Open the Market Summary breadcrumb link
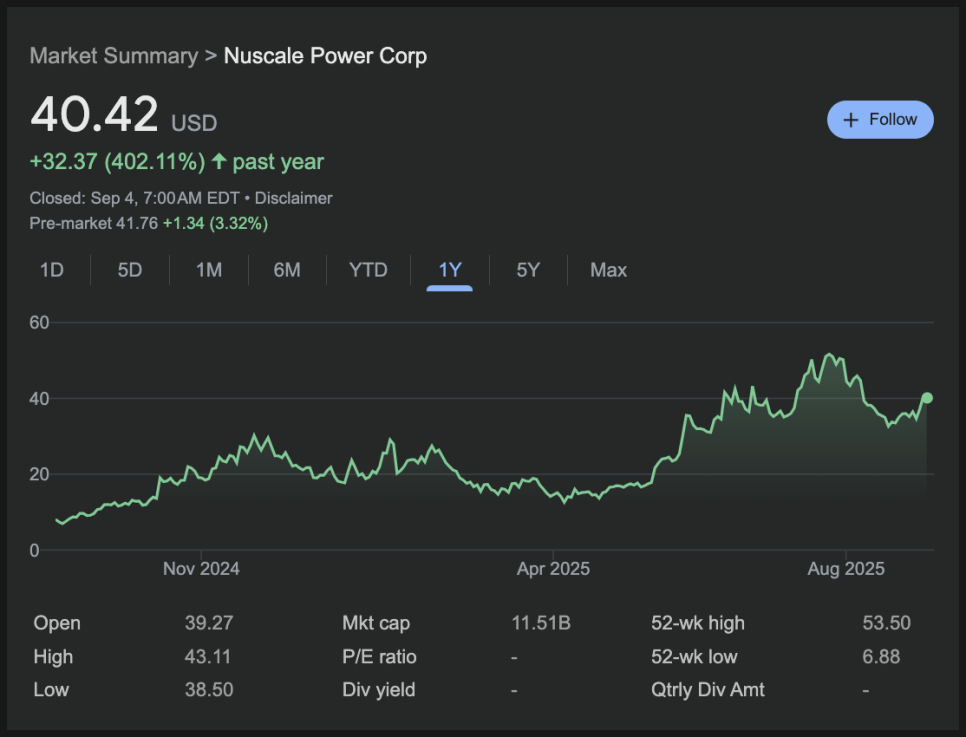This screenshot has height=737, width=966. pyautogui.click(x=114, y=56)
